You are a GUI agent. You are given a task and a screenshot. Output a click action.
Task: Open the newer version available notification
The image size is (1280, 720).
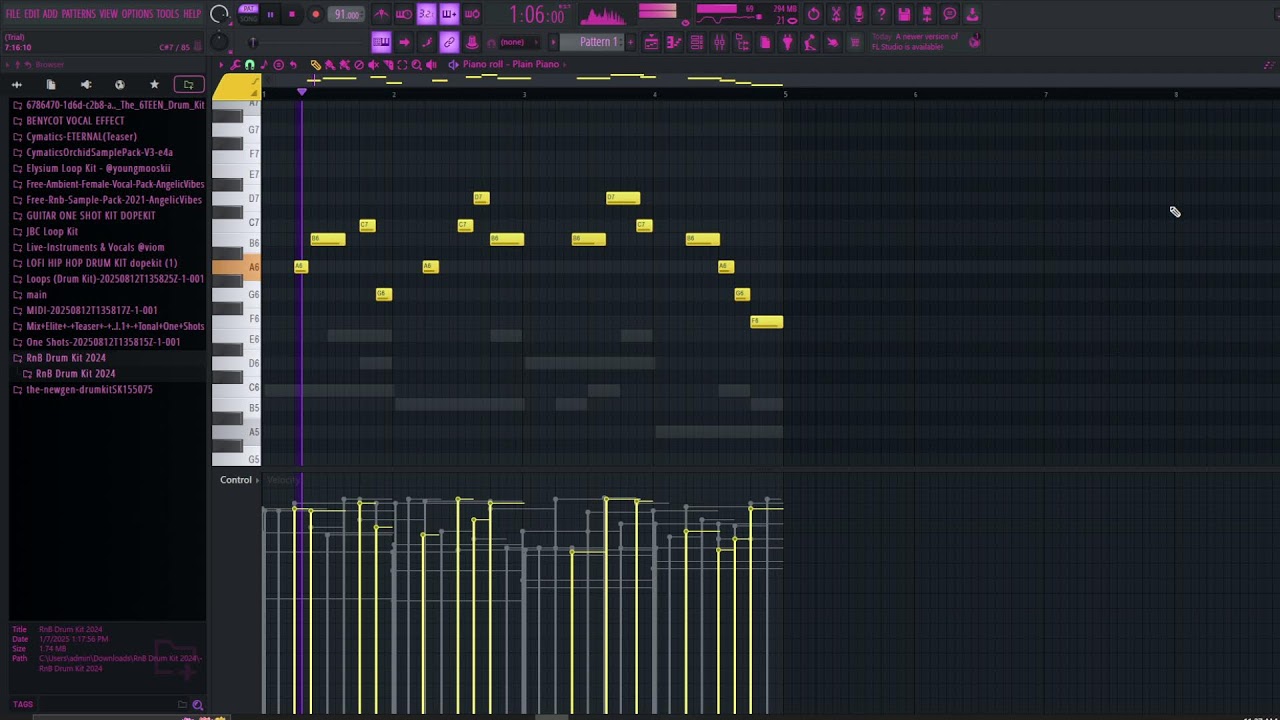click(x=925, y=42)
